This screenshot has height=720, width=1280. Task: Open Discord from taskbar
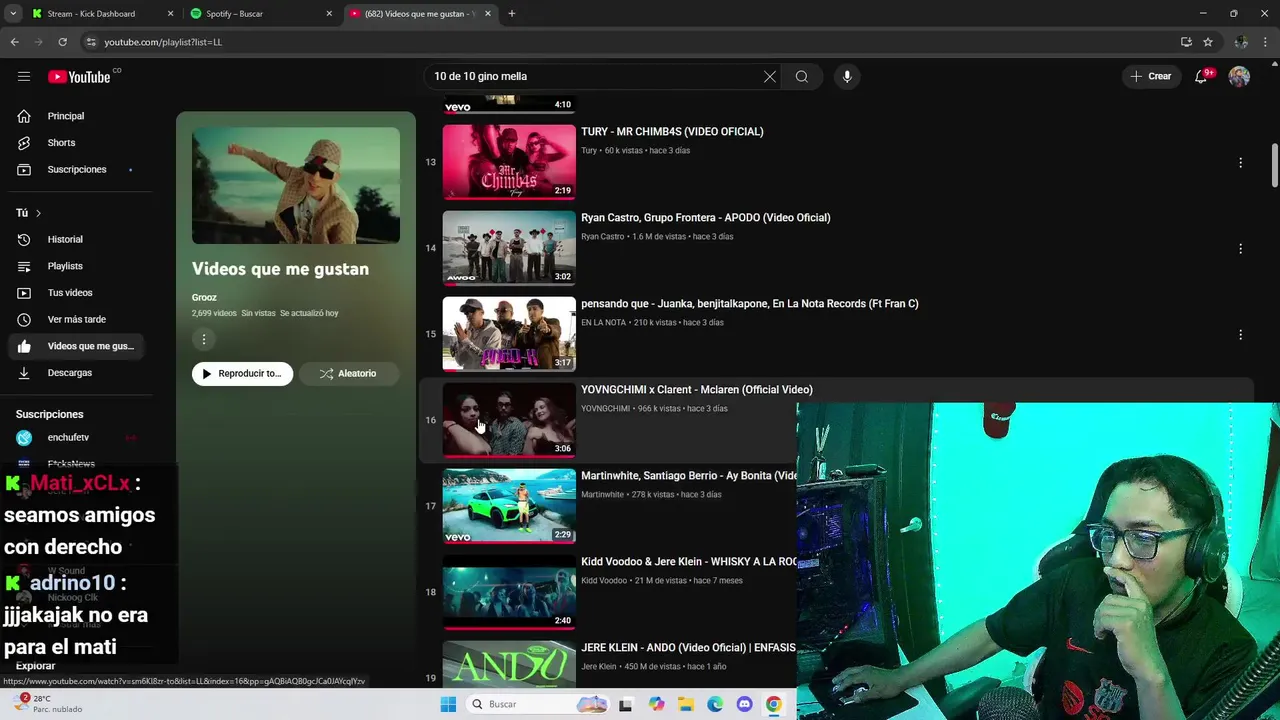pyautogui.click(x=744, y=704)
